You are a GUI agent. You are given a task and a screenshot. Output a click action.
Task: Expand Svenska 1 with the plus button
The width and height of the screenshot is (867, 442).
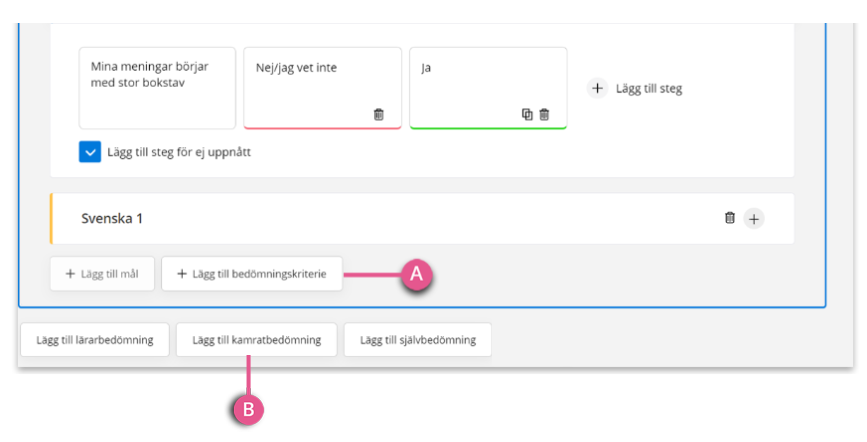click(754, 219)
